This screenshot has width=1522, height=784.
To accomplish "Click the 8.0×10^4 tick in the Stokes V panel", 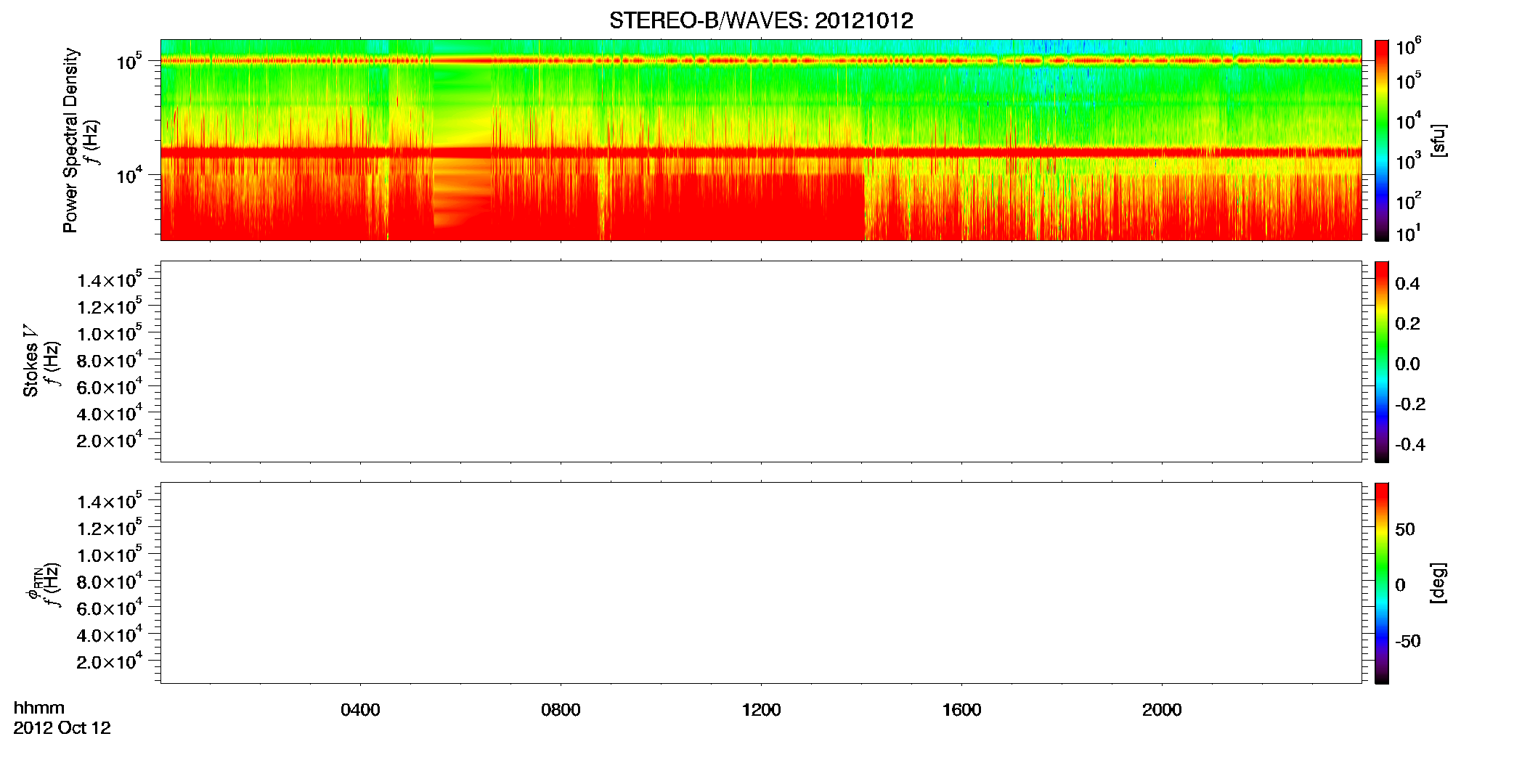I will [x=109, y=360].
